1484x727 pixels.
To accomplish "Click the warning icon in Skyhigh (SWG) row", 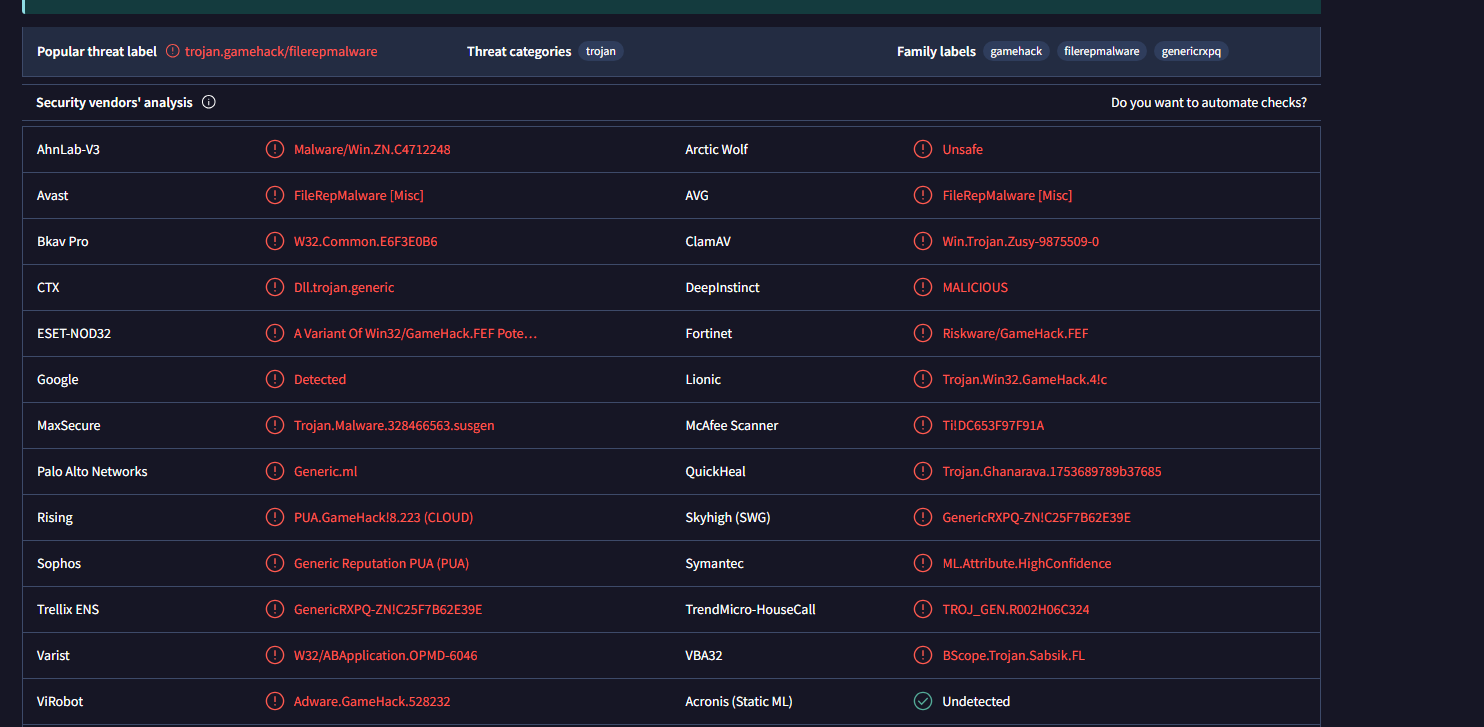I will (923, 517).
